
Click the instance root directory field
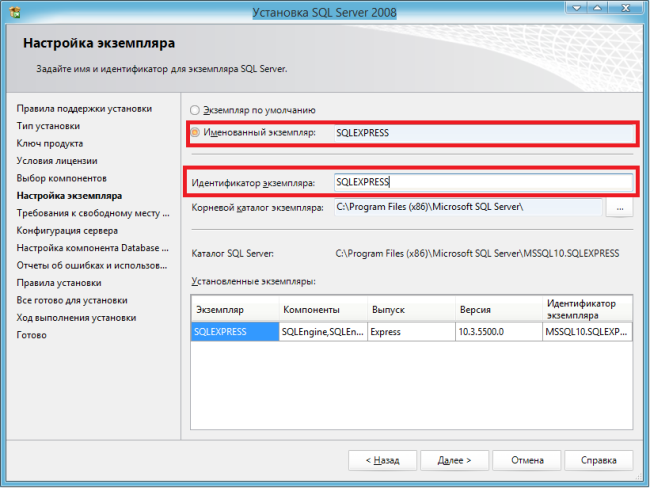click(468, 207)
